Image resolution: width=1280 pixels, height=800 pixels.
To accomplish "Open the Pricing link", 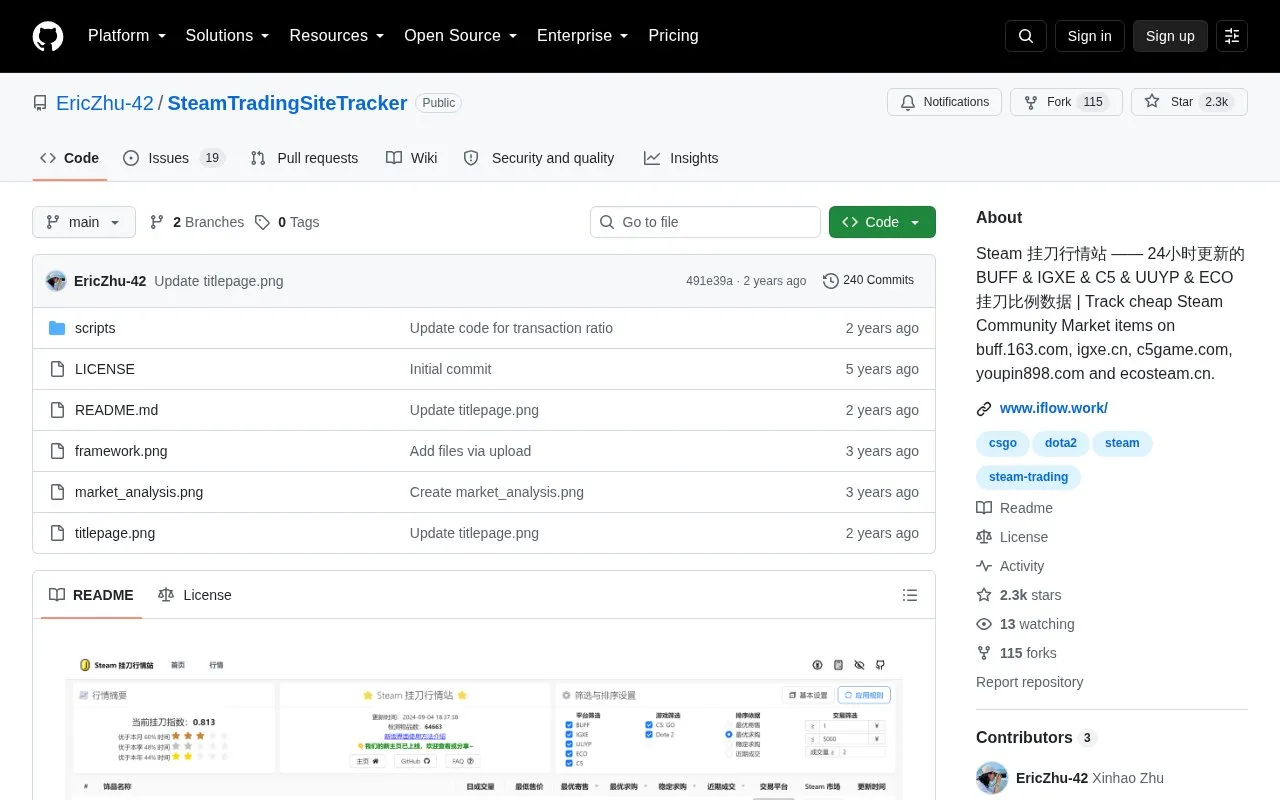I will click(673, 36).
